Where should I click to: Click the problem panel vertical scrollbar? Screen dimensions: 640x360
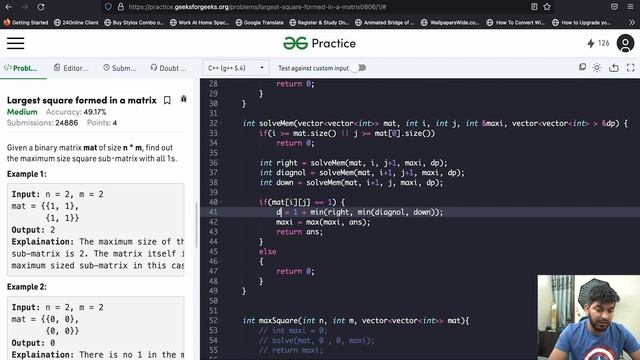click(196, 224)
